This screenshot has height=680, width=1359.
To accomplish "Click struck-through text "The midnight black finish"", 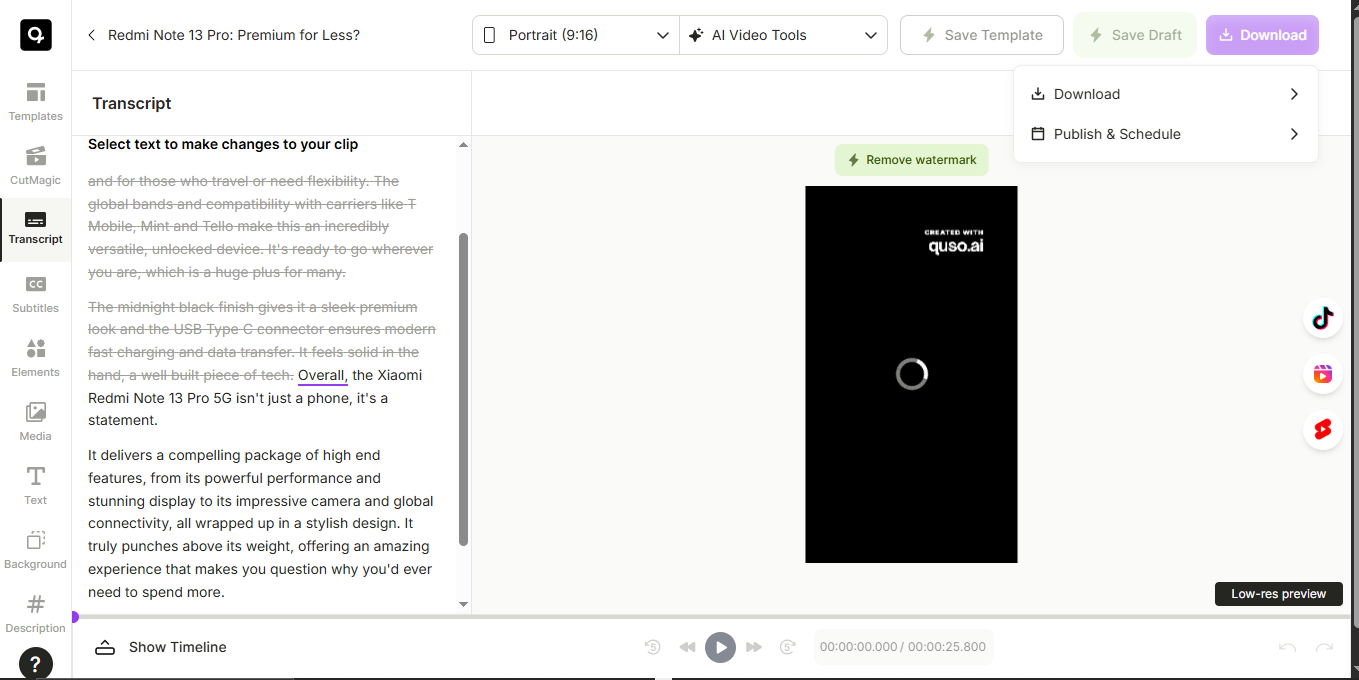I will [171, 307].
